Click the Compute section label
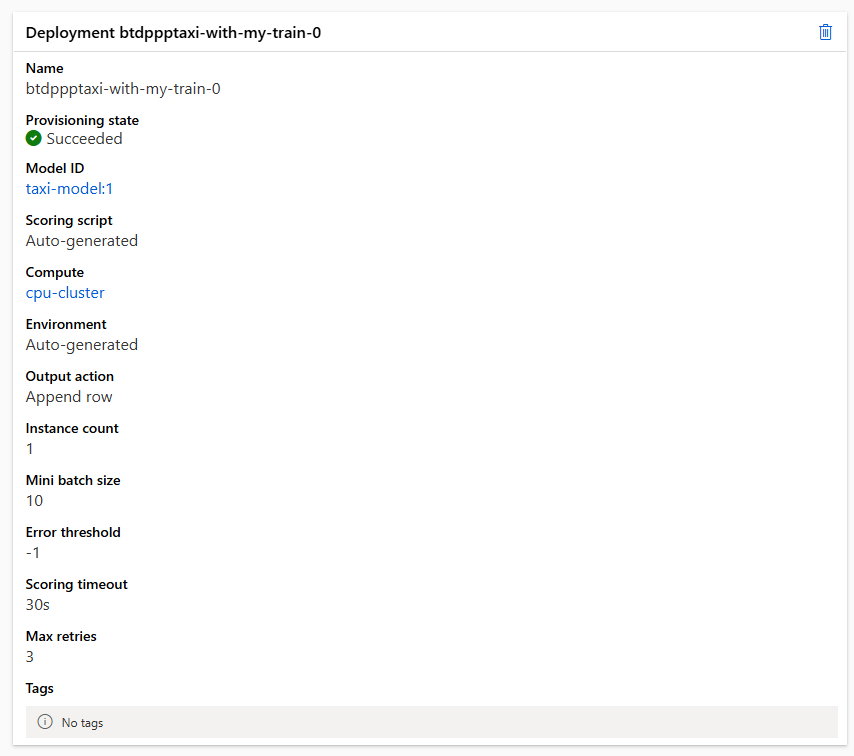The width and height of the screenshot is (854, 756). point(54,272)
